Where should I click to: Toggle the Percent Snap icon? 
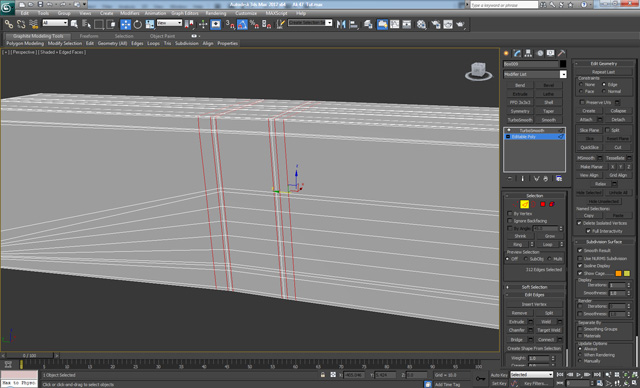click(254, 24)
